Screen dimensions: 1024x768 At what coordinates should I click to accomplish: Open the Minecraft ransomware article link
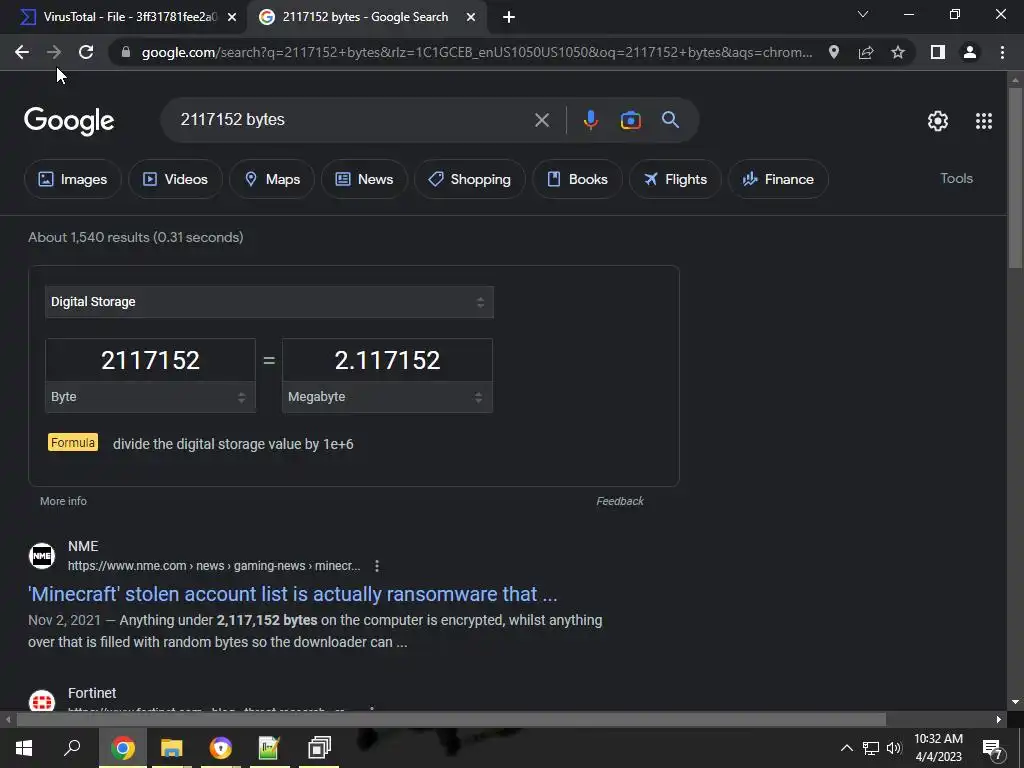click(293, 594)
